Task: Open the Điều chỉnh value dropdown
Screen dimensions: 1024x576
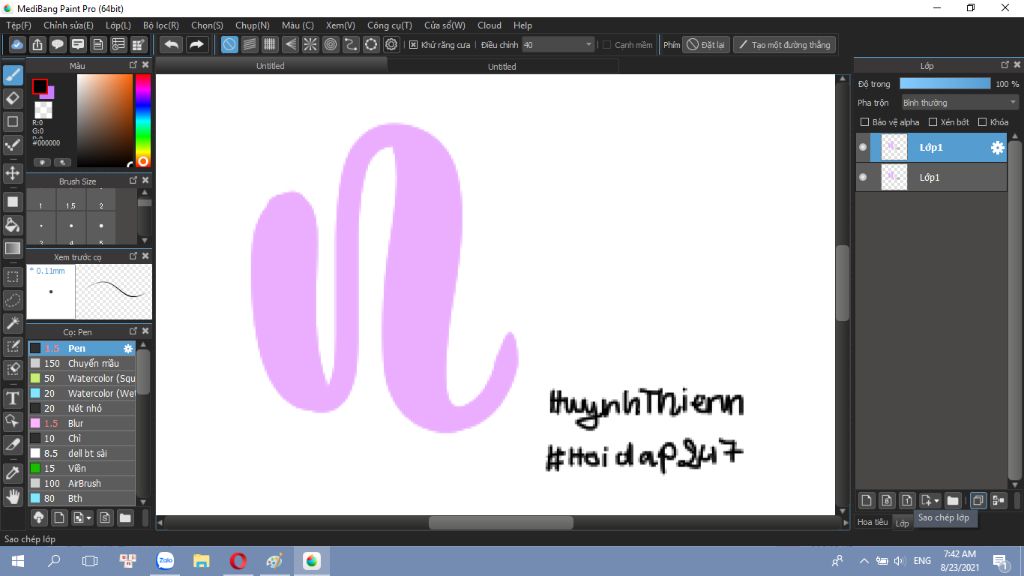Action: (558, 45)
